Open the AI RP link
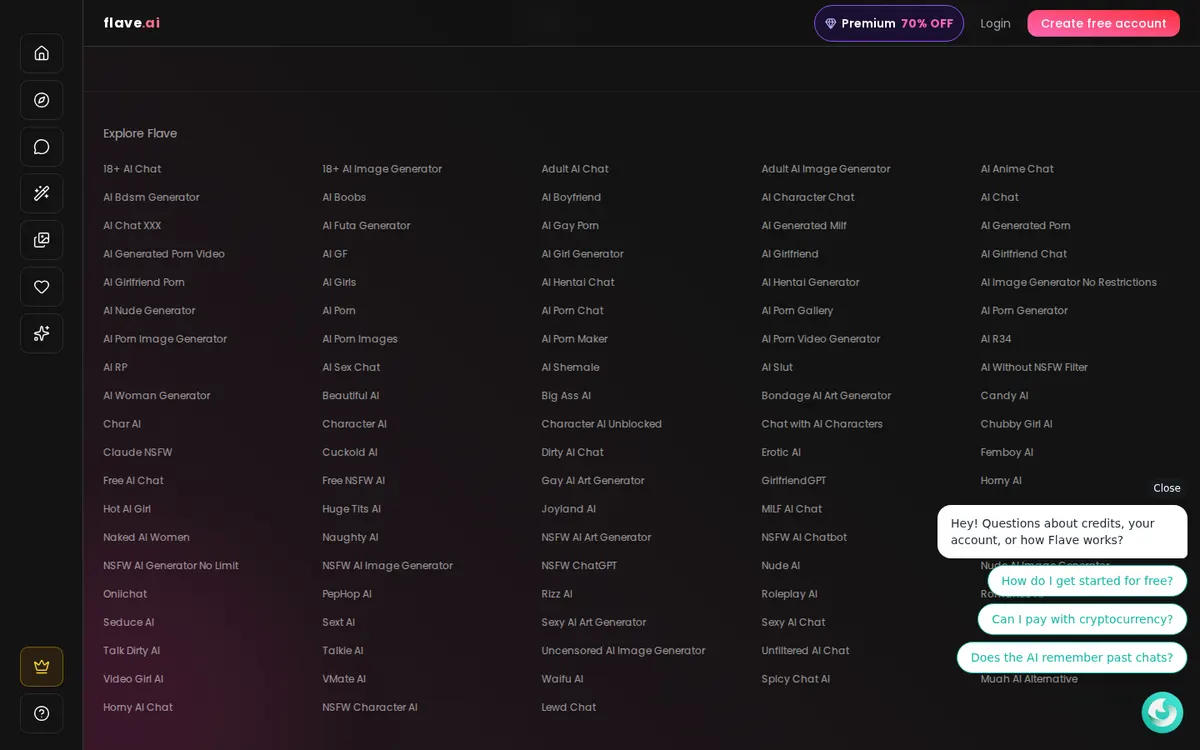 (x=115, y=367)
